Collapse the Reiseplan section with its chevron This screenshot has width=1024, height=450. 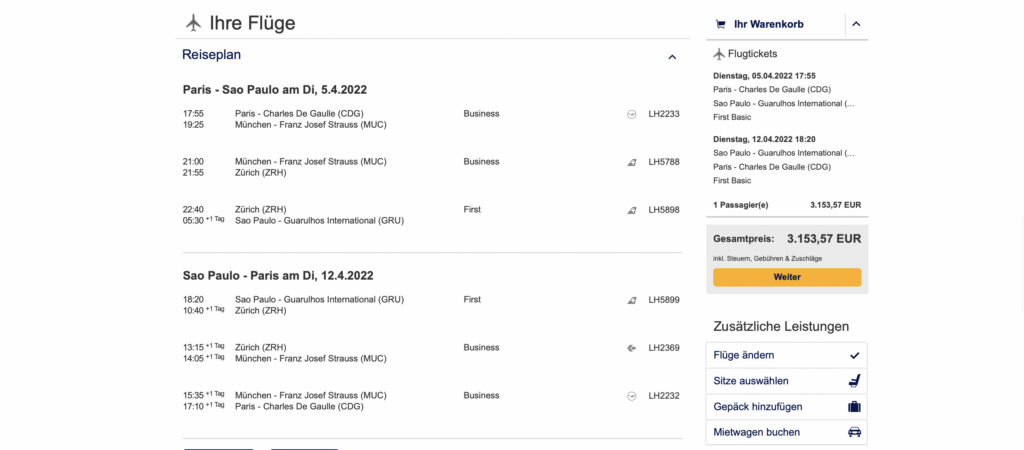(x=672, y=57)
